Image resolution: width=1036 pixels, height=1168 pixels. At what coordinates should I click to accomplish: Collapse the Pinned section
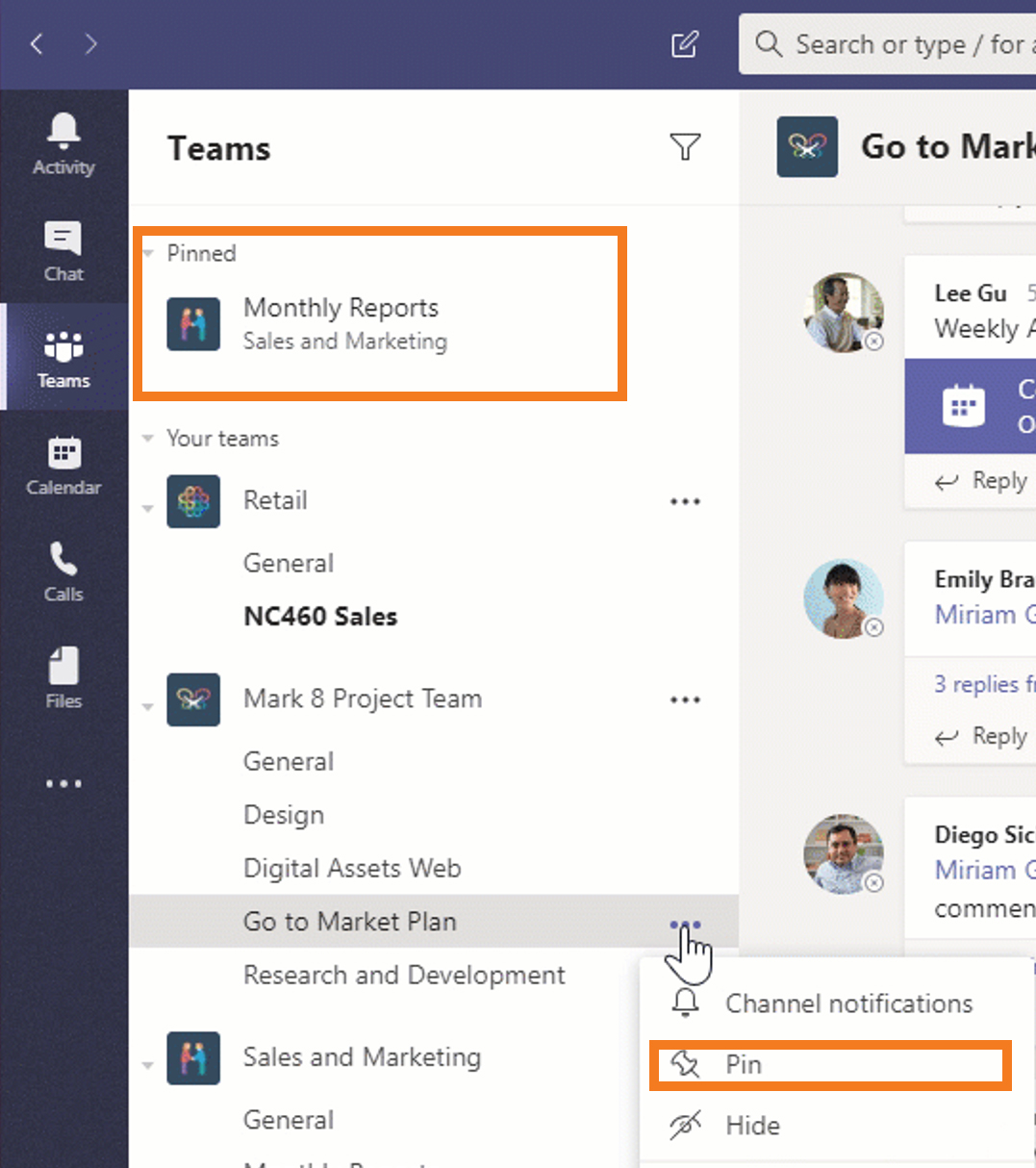148,254
